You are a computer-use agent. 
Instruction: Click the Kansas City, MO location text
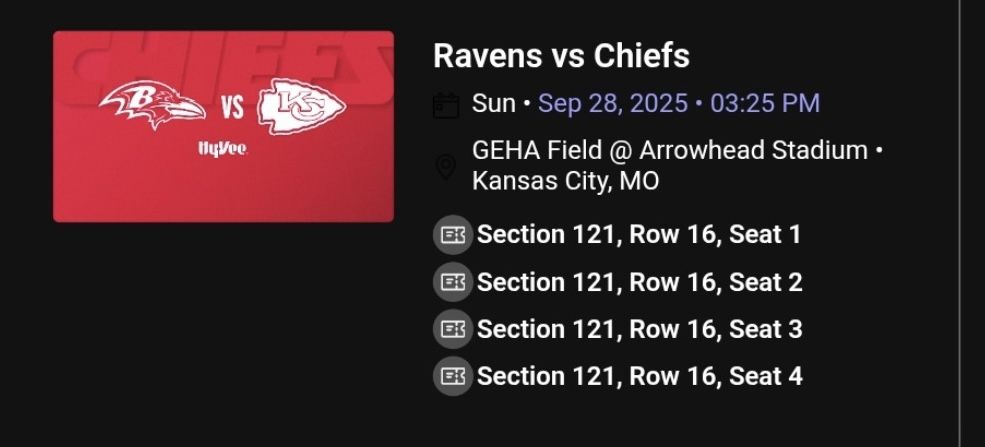click(x=565, y=182)
